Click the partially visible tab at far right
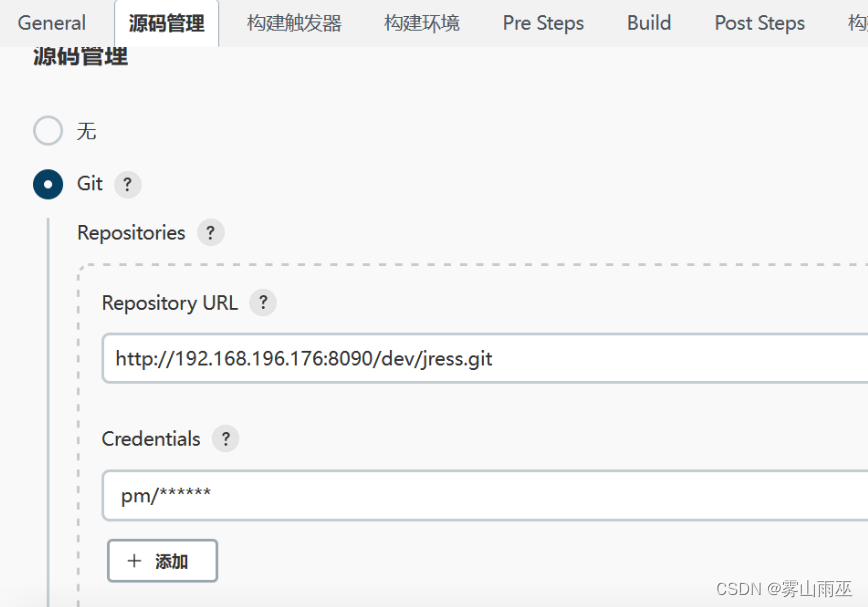This screenshot has width=868, height=607. (860, 22)
